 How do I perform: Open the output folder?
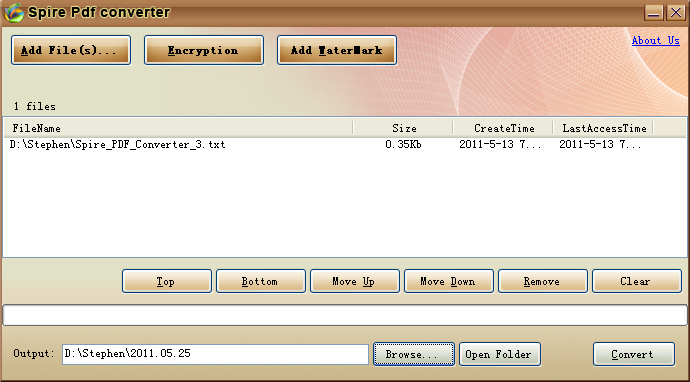click(500, 354)
